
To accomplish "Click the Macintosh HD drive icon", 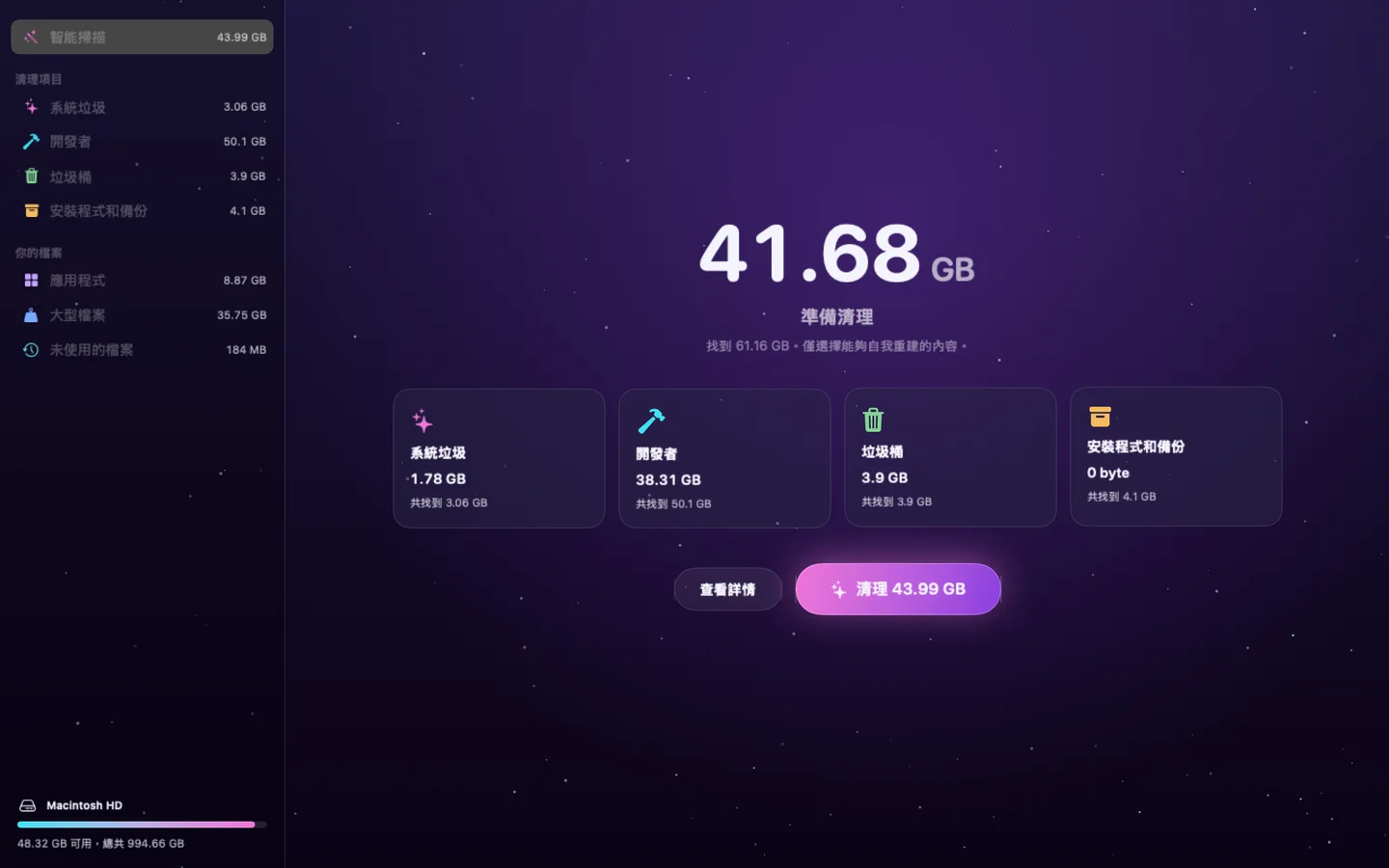I will click(28, 805).
